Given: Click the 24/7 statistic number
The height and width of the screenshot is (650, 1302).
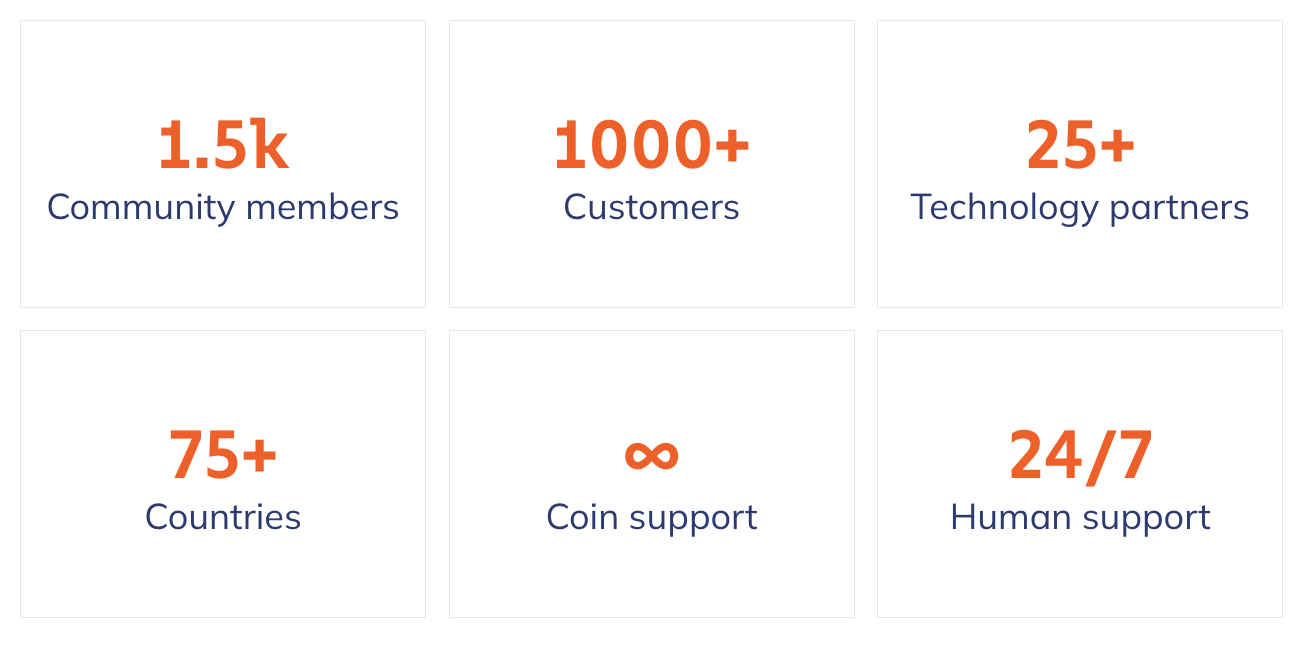Looking at the screenshot, I should coord(1080,455).
